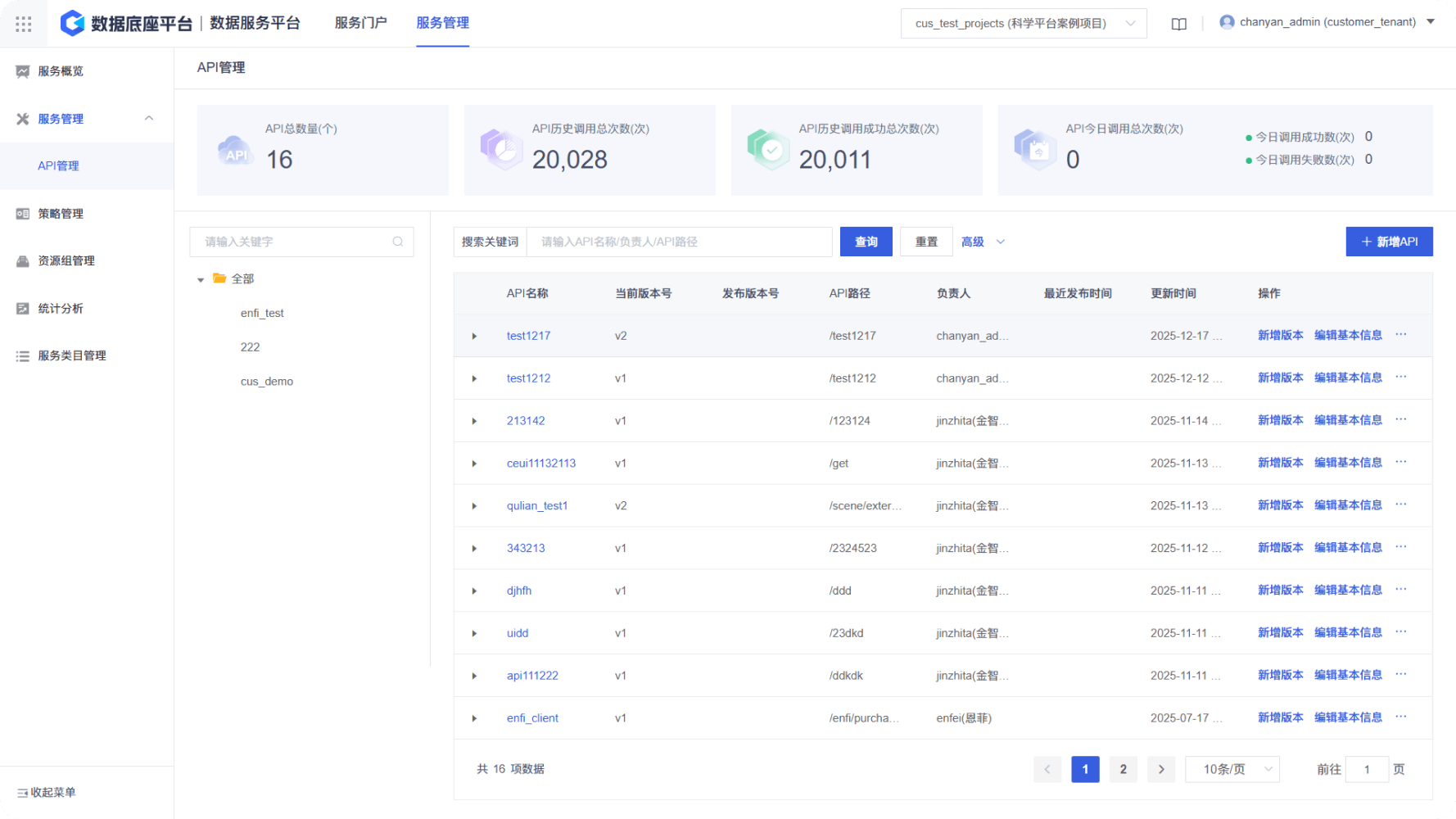1456x819 pixels.
Task: Switch to the 服务门户 top tab
Action: click(x=360, y=23)
